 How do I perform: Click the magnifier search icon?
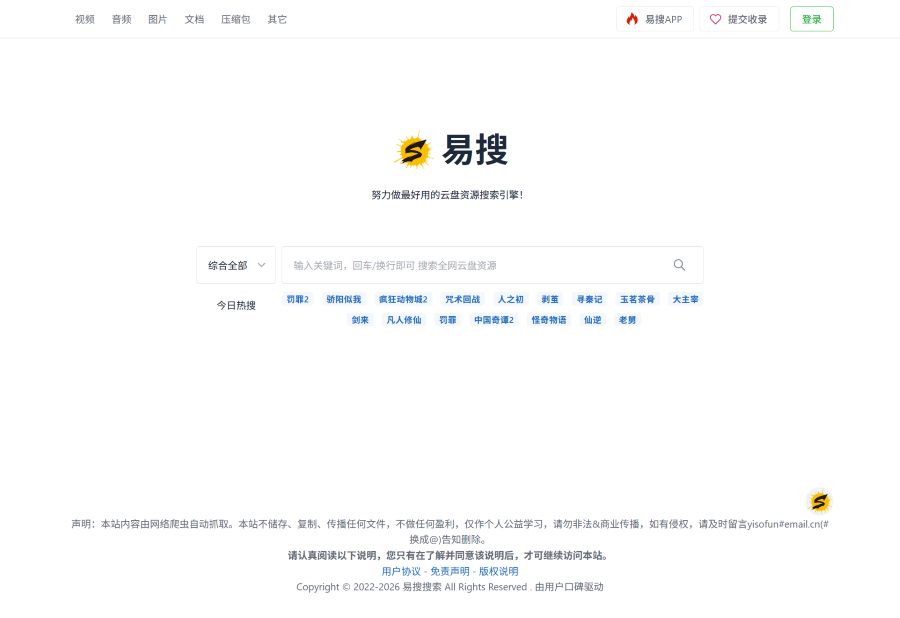[679, 265]
